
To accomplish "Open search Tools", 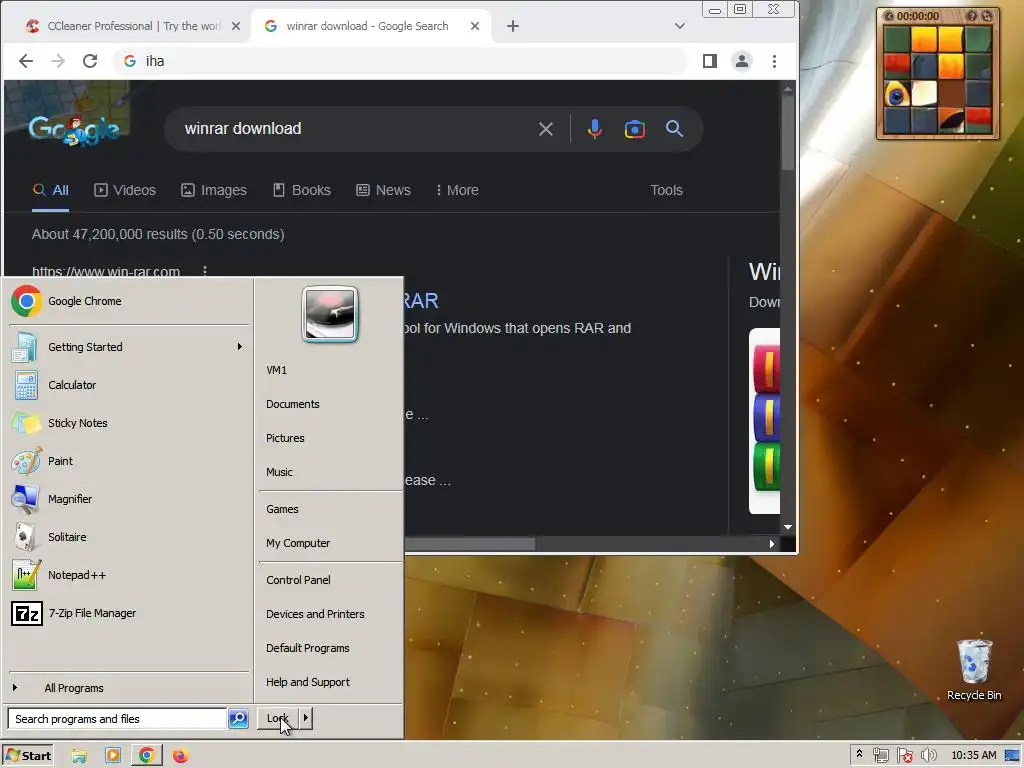I will pyautogui.click(x=666, y=190).
